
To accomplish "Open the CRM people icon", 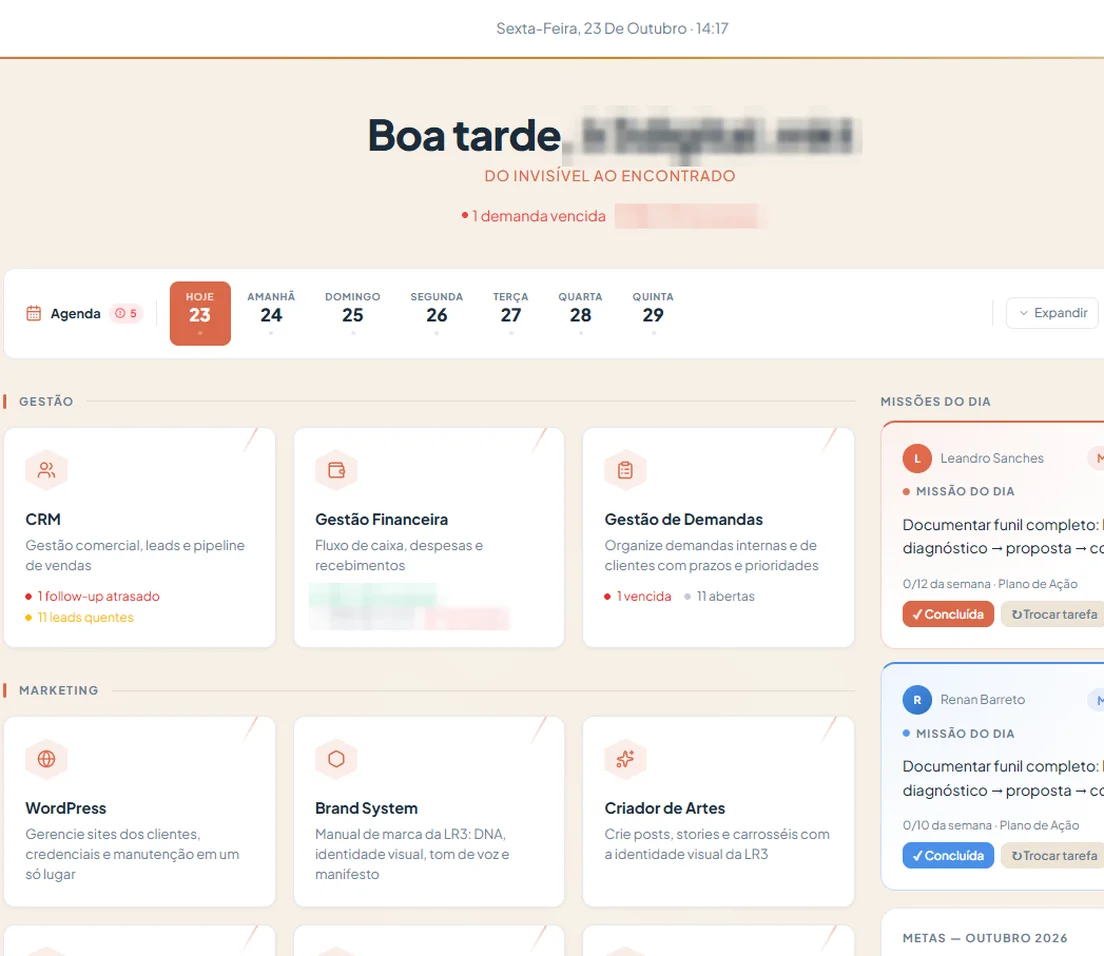I will (46, 470).
